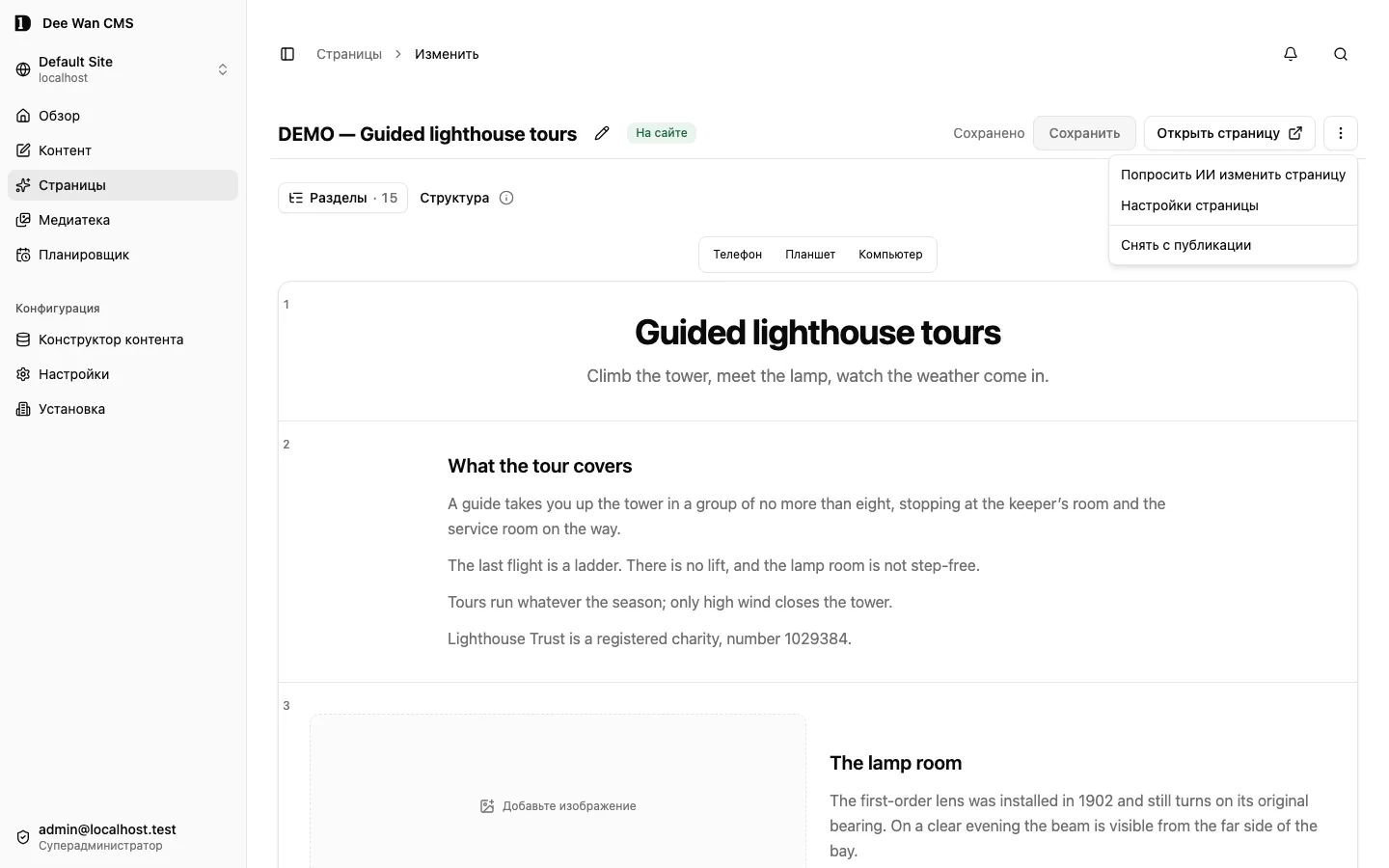Expand the Default Site switcher
This screenshot has width=1389, height=868.
(x=123, y=69)
